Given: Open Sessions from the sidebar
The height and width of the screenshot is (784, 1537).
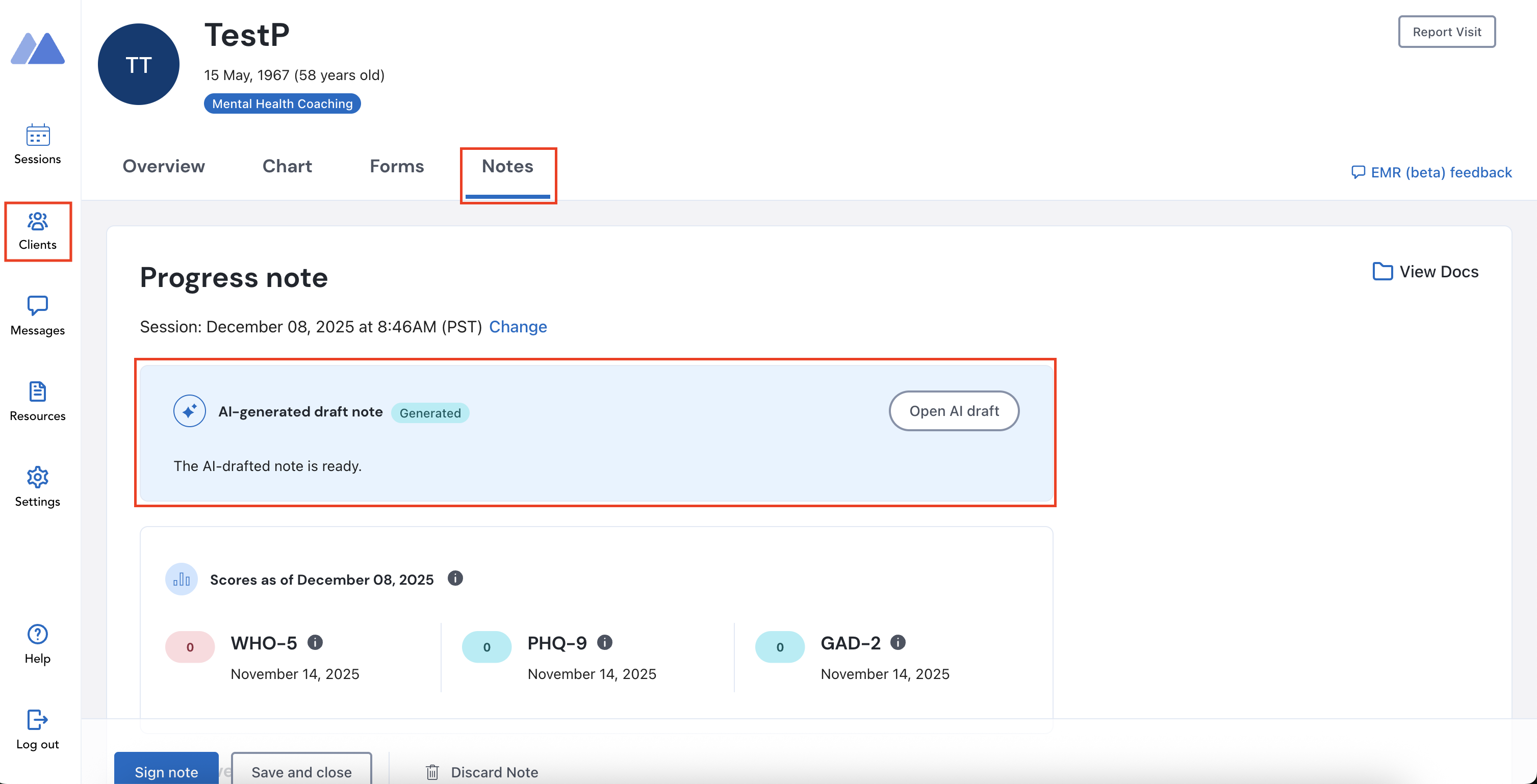Looking at the screenshot, I should pos(37,144).
